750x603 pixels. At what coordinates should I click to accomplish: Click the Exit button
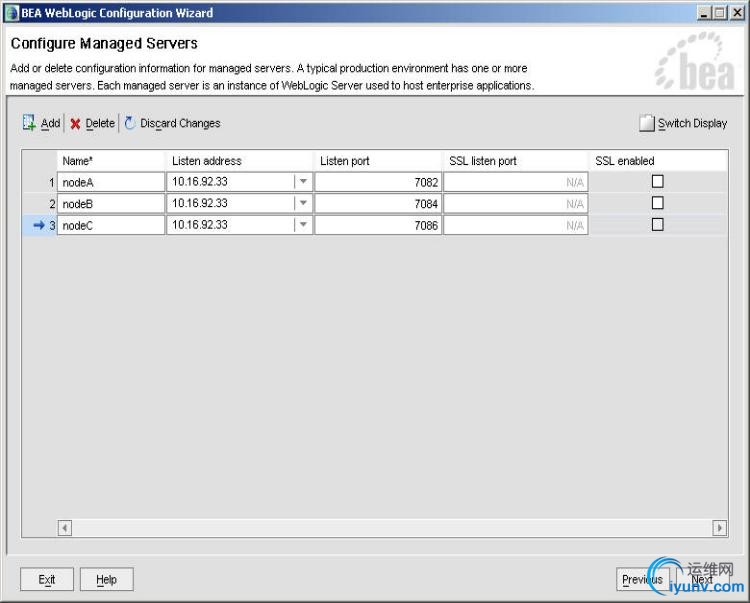click(x=47, y=579)
